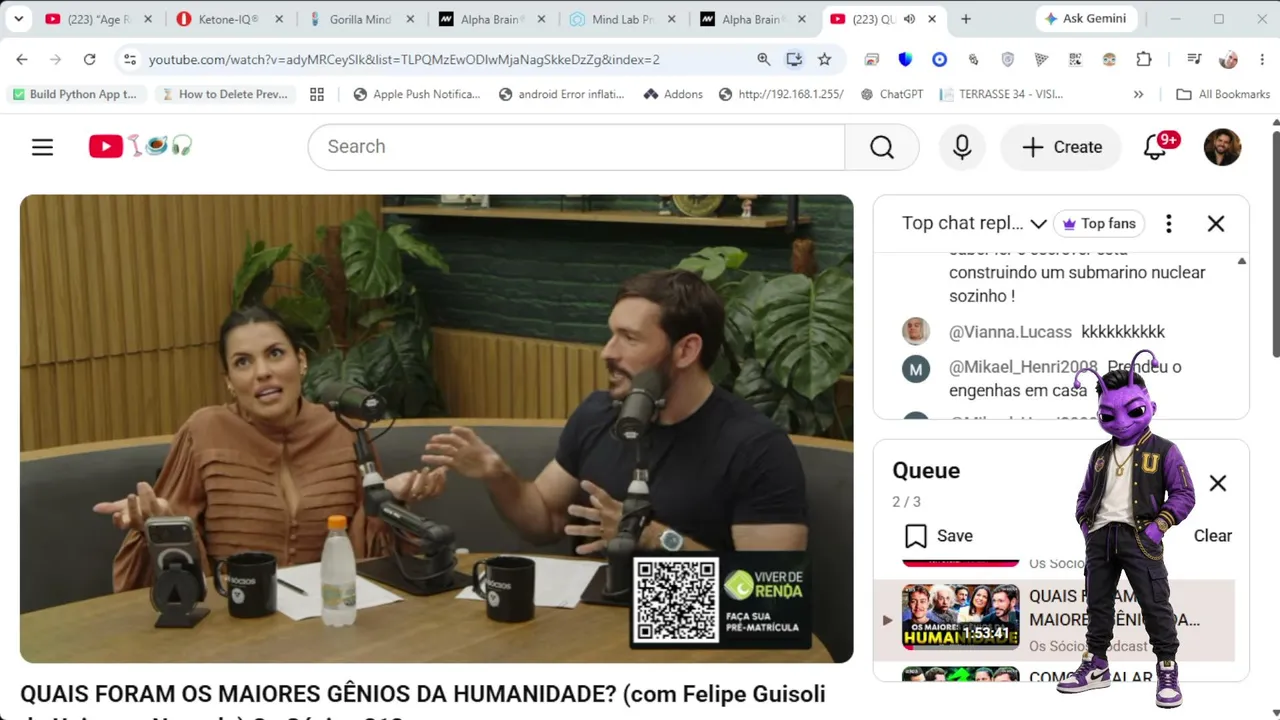Open the All Bookmarks folder

point(1222,94)
